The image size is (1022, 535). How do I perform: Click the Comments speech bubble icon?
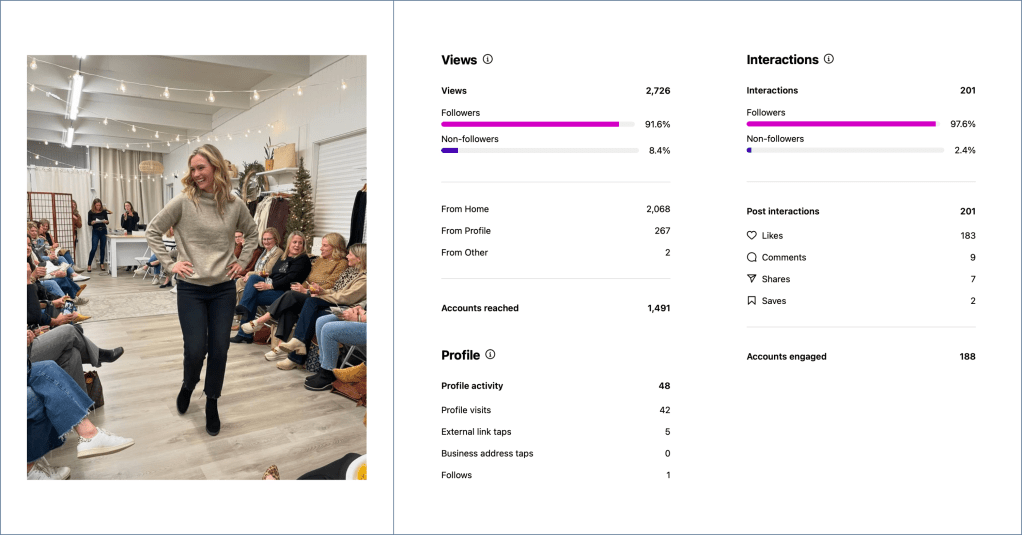(x=752, y=257)
